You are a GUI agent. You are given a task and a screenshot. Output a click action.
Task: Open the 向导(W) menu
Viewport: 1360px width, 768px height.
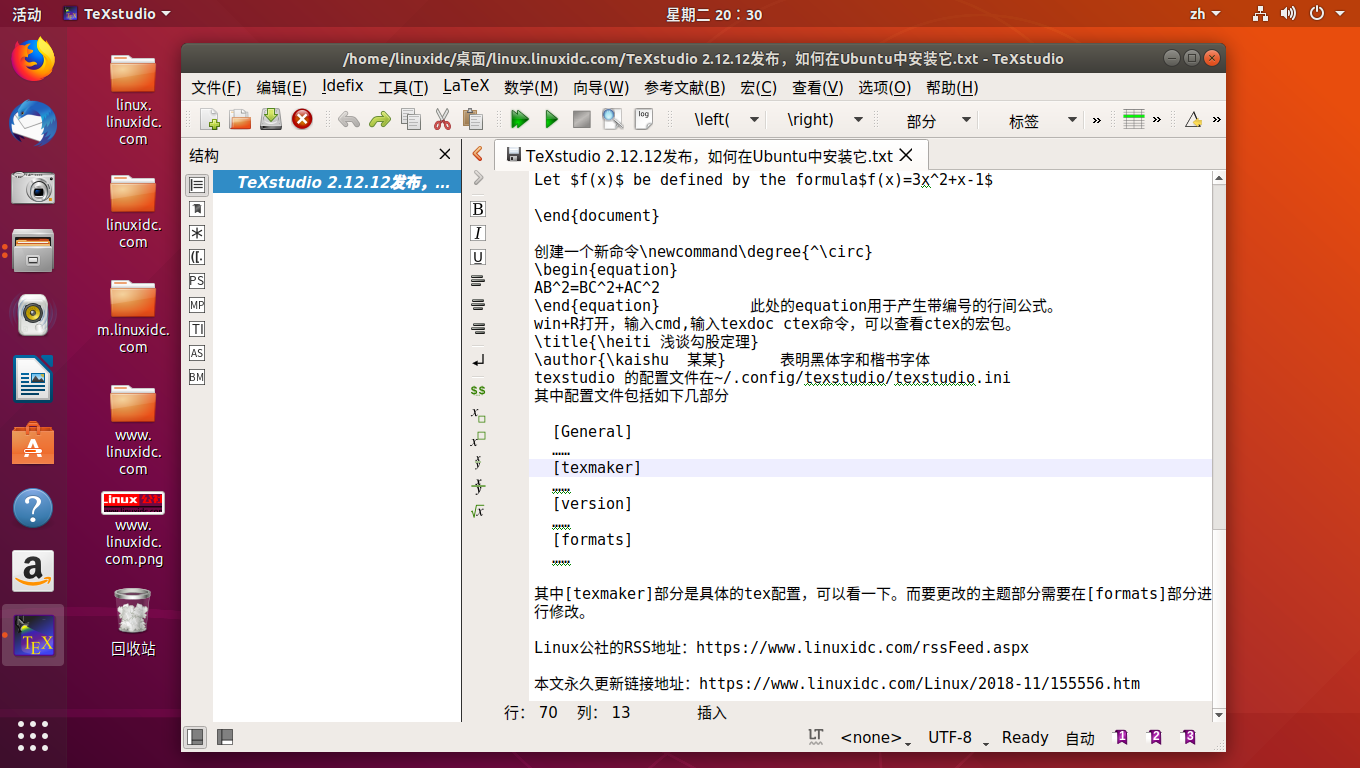[x=601, y=87]
